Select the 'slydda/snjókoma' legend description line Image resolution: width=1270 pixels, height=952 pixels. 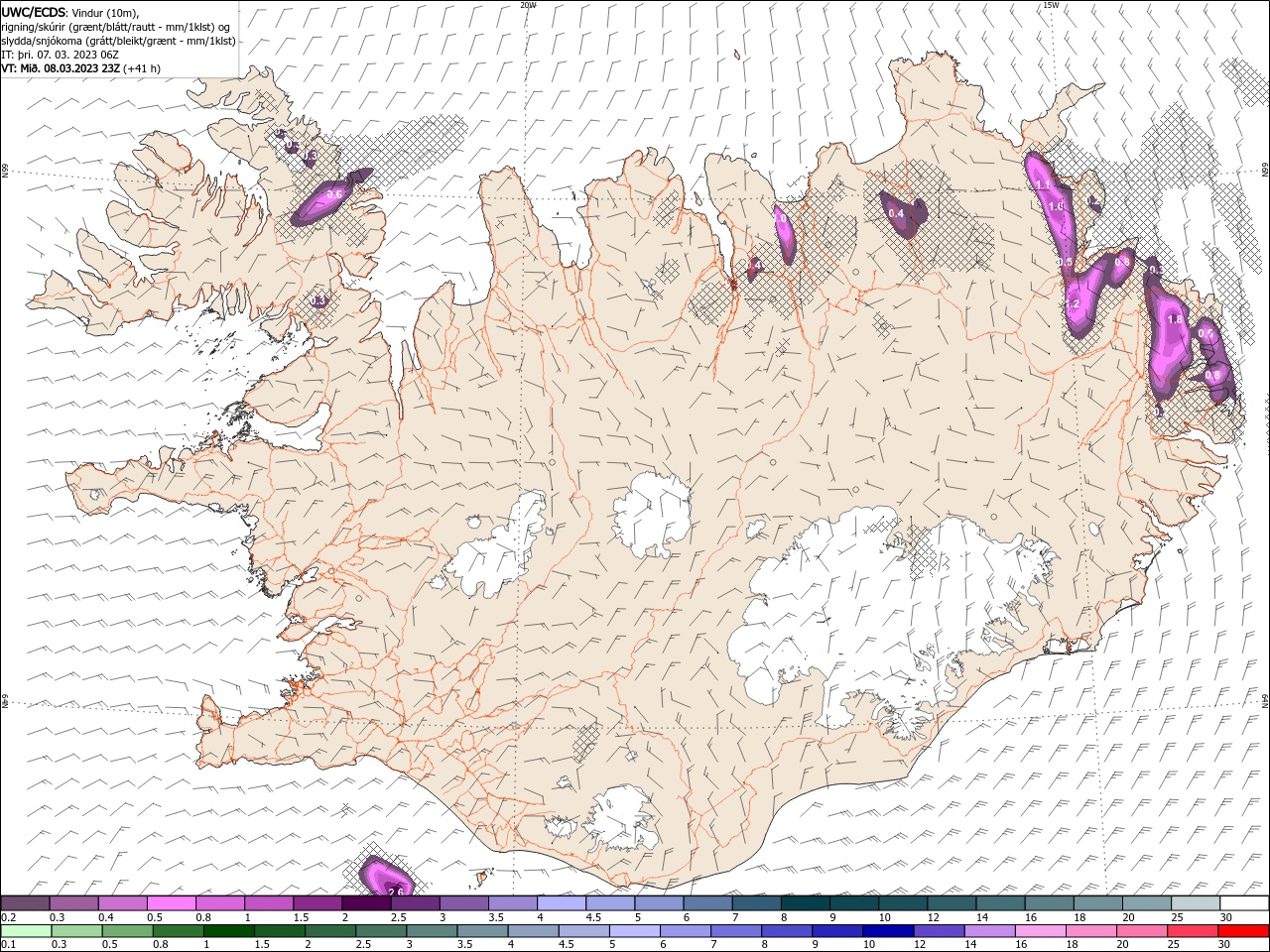pyautogui.click(x=118, y=41)
